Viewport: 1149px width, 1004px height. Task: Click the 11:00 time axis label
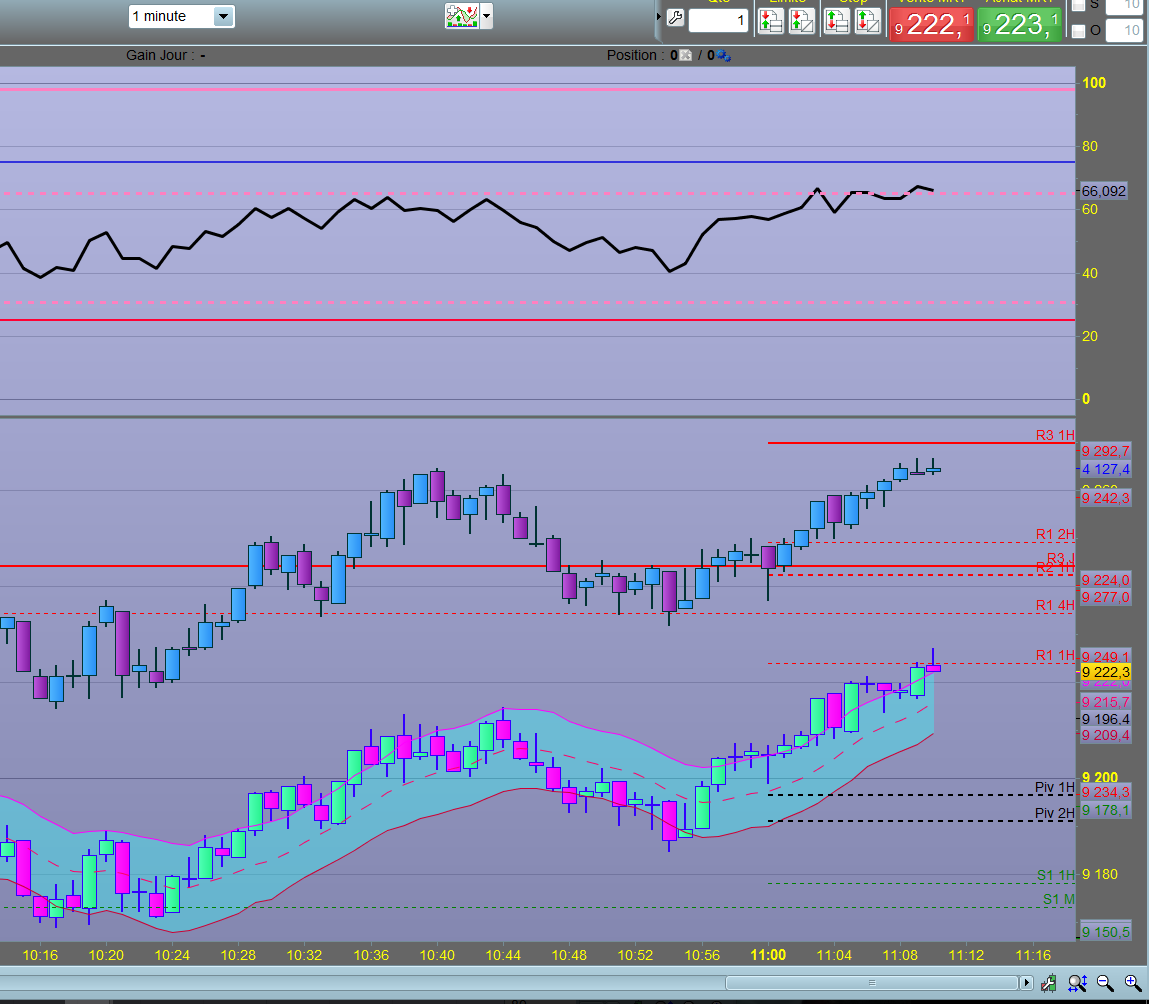click(x=768, y=955)
